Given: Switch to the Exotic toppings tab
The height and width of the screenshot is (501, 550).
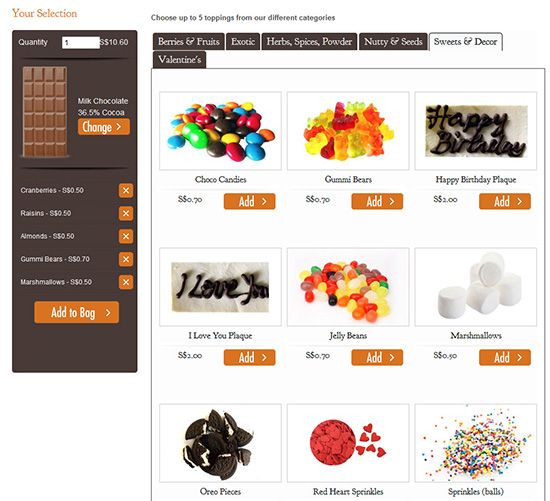Looking at the screenshot, I should 243,42.
